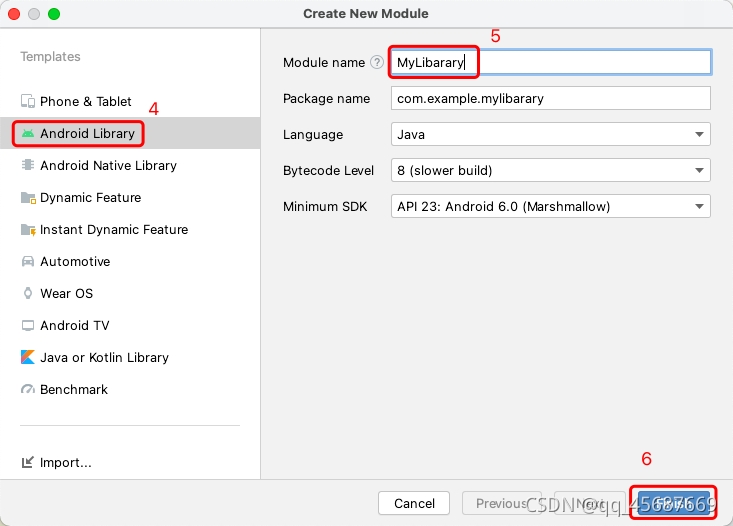Click the Phone & Tablet template icon

coord(28,101)
